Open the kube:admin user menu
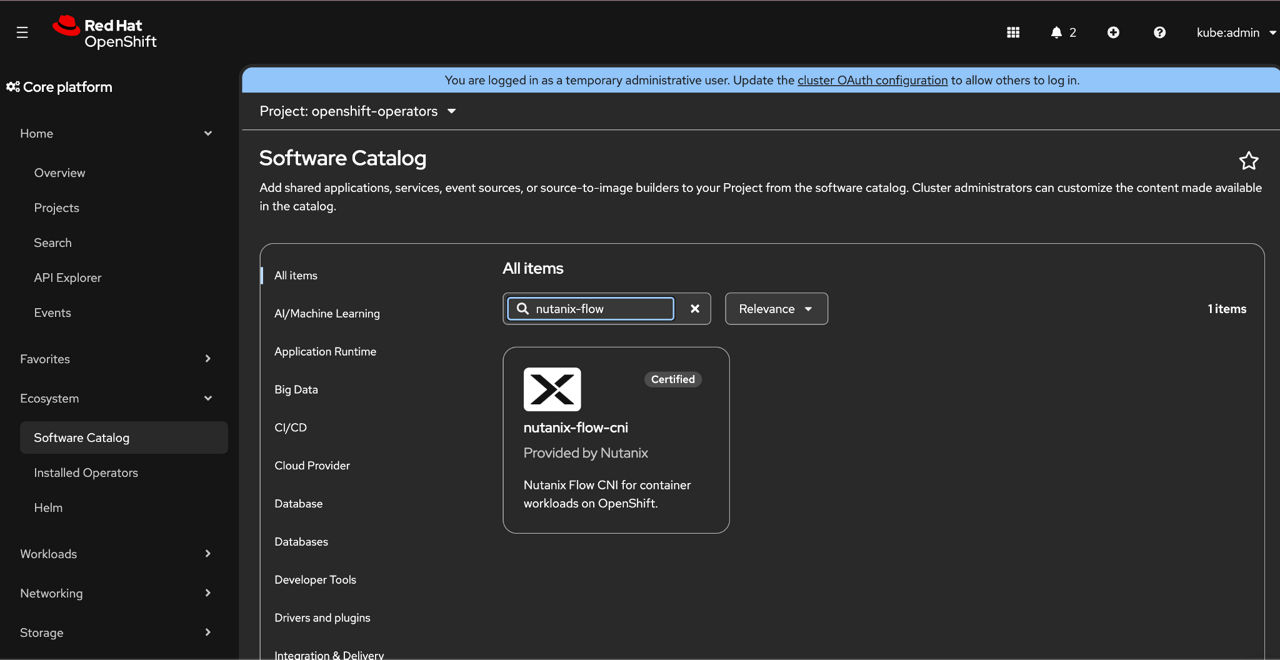The image size is (1280, 660). coord(1237,33)
